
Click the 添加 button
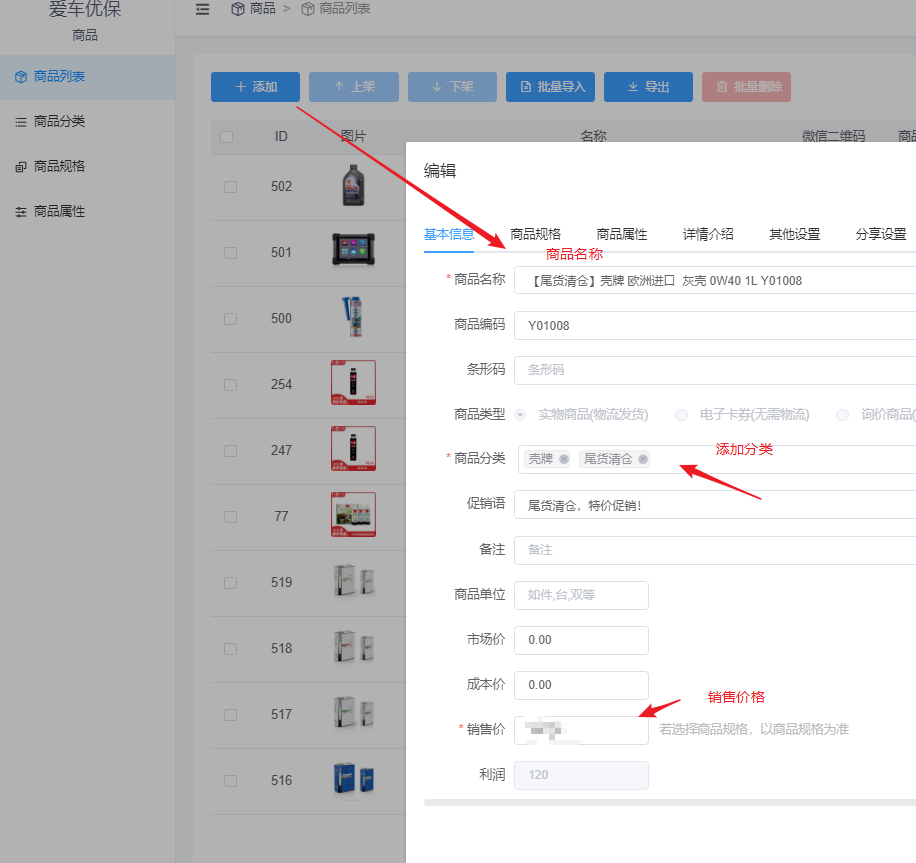tap(255, 87)
